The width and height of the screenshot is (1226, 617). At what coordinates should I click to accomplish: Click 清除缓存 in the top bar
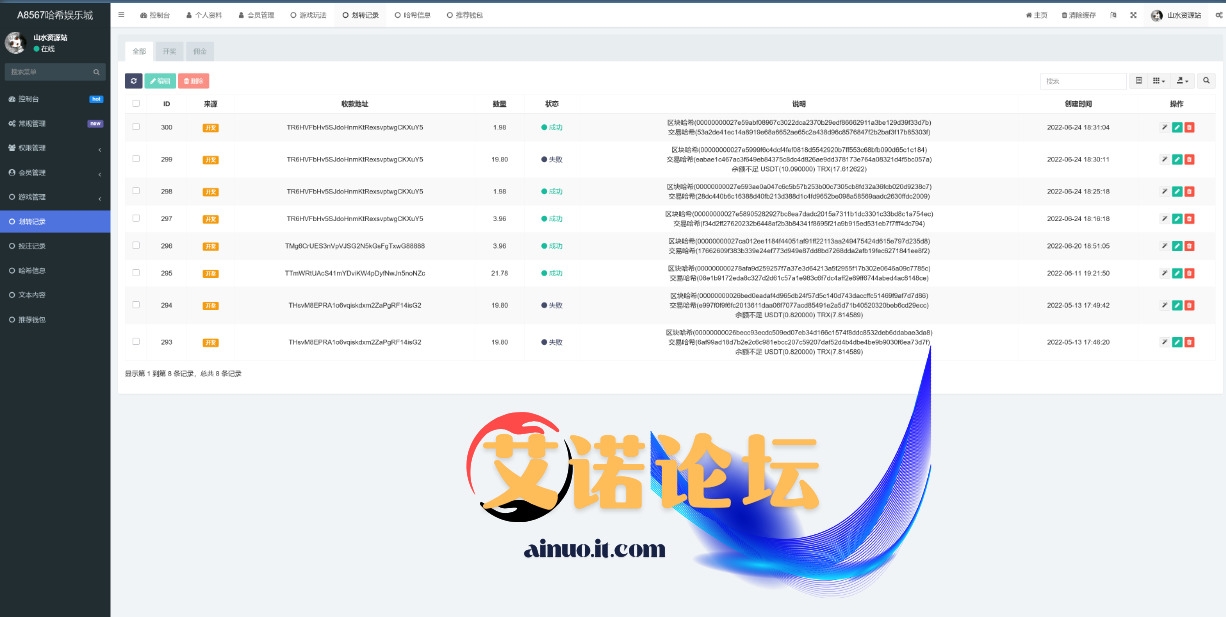(x=1078, y=15)
